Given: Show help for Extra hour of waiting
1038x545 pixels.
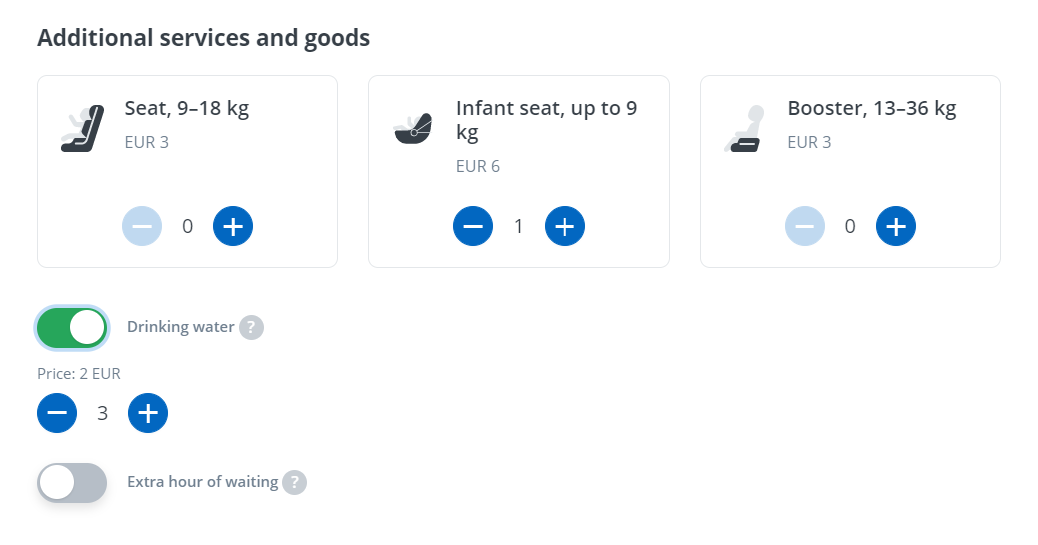Looking at the screenshot, I should pyautogui.click(x=294, y=483).
